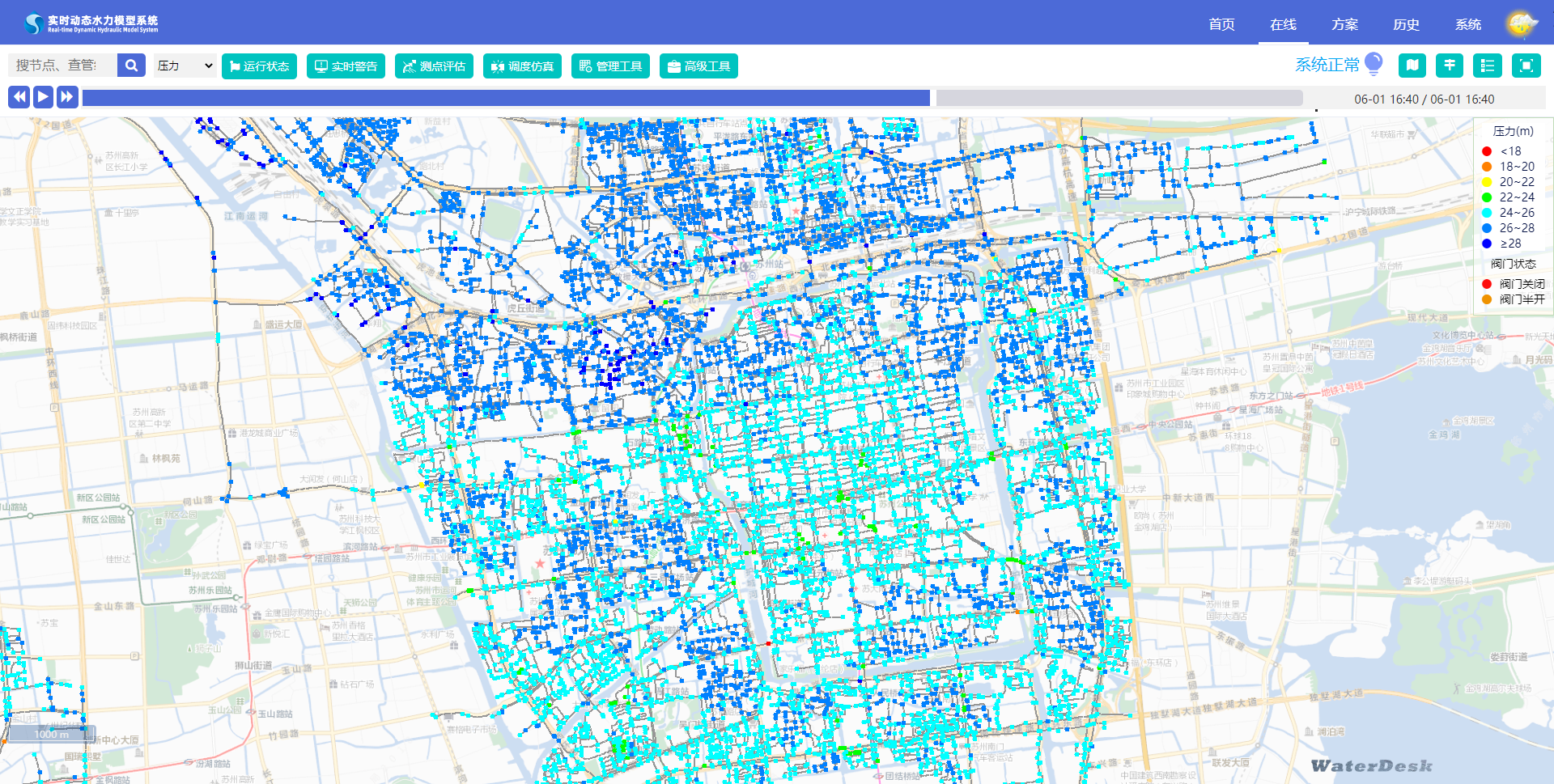The height and width of the screenshot is (784, 1554).
Task: Open the 测点评估 menu
Action: pos(434,66)
